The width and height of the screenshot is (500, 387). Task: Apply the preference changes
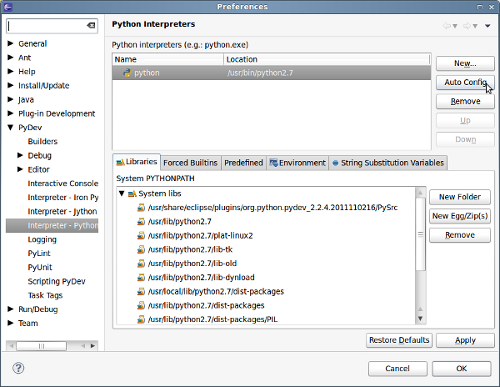tap(465, 340)
